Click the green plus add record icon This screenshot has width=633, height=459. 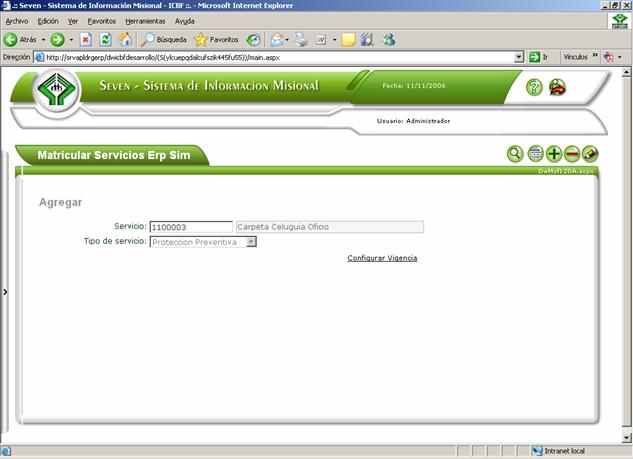[x=554, y=154]
